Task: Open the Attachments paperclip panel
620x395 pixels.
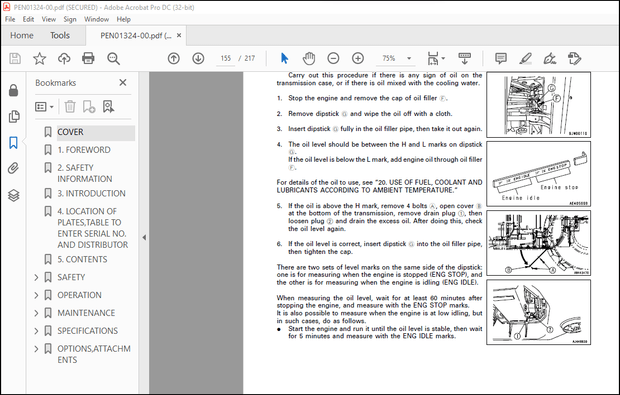Action: pos(13,168)
